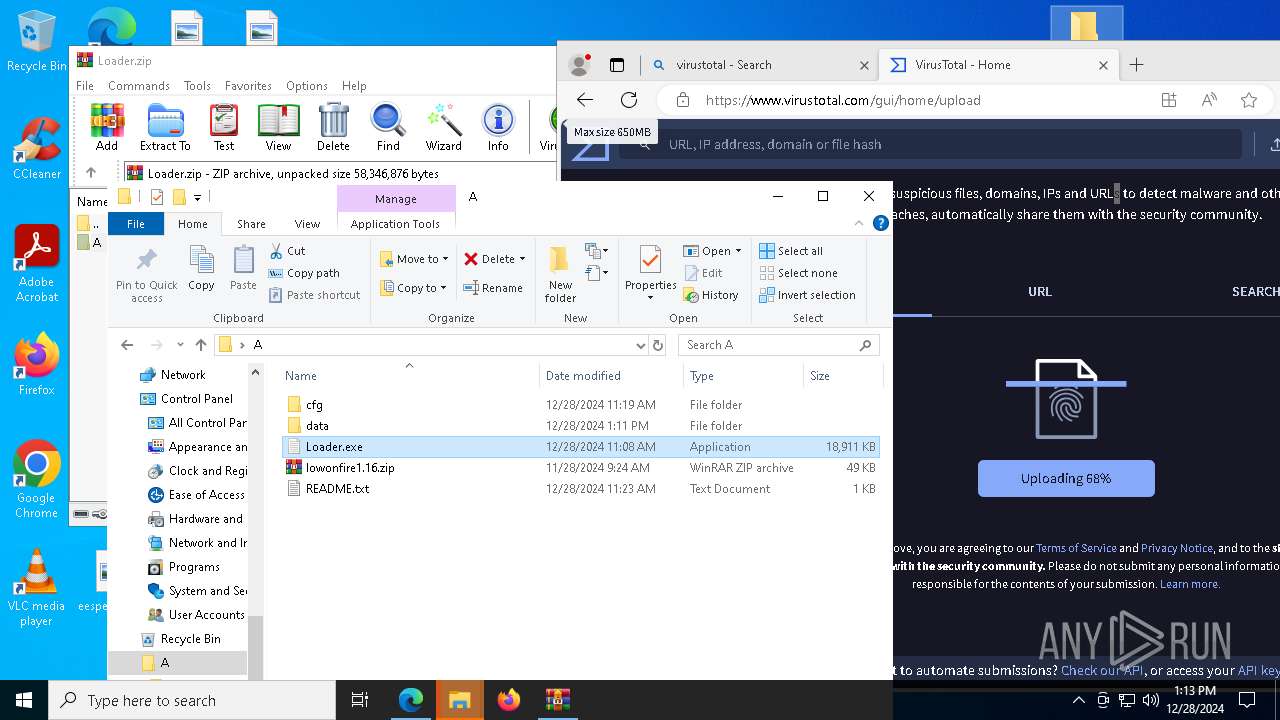
Task: Click Paste shortcut in ribbon
Action: pos(314,295)
